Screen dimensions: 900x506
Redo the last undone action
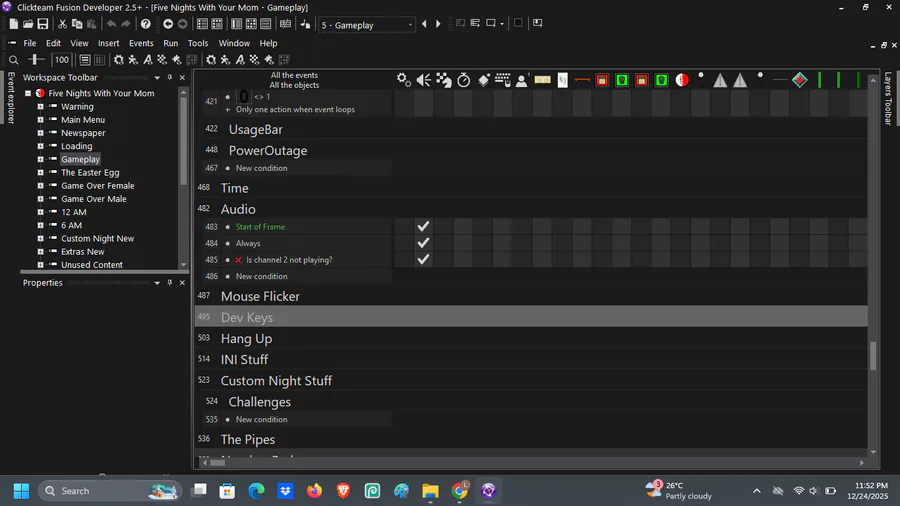pyautogui.click(x=126, y=24)
